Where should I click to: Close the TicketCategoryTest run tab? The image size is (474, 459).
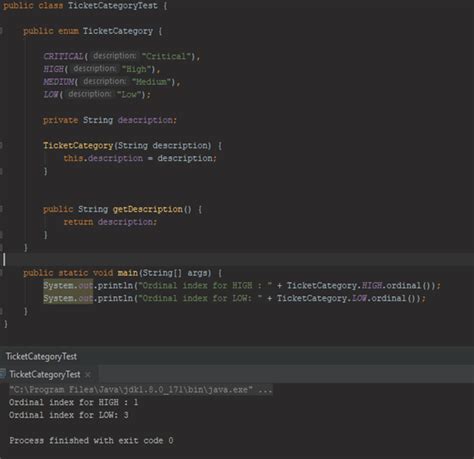coord(88,375)
